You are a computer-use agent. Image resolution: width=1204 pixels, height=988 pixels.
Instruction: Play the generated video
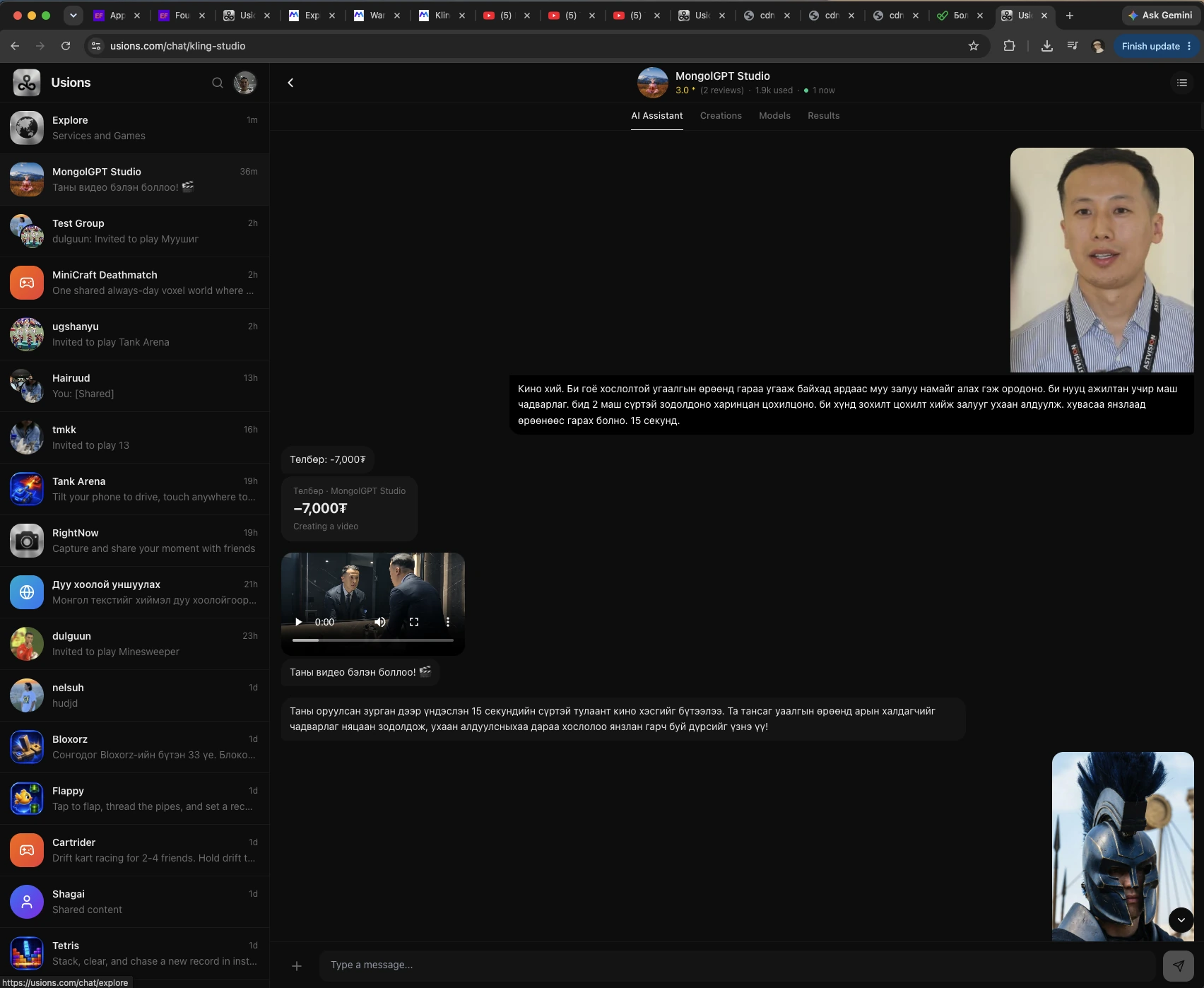pyautogui.click(x=299, y=622)
